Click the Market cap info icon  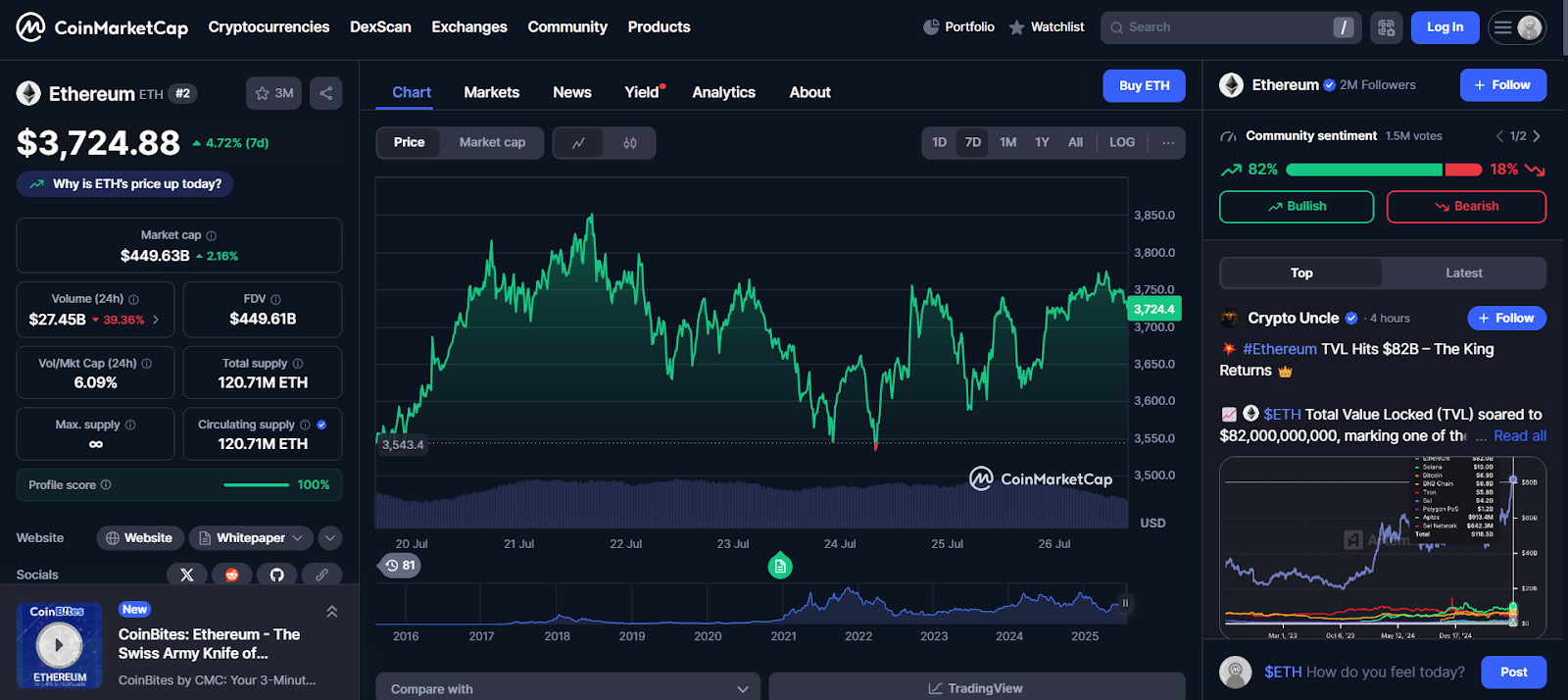[212, 235]
